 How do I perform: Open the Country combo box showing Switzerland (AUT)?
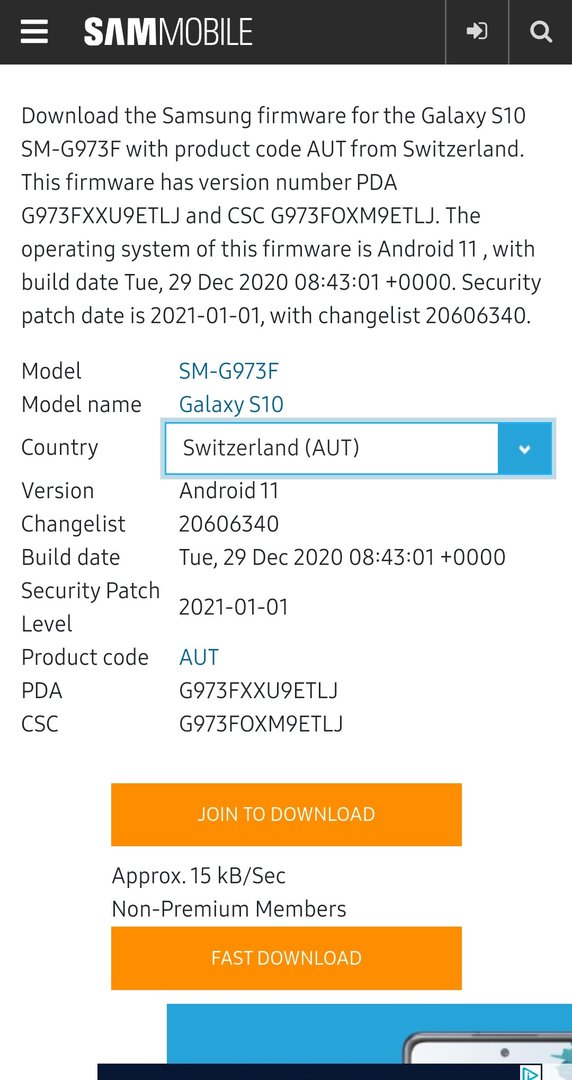(358, 448)
